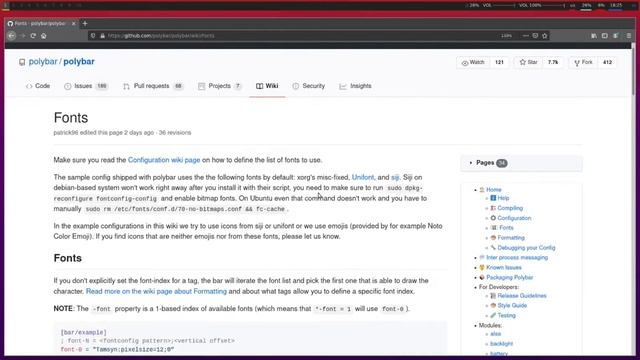Open the wiki page about Formatting link
This screenshot has height=360, width=640.
(156, 291)
